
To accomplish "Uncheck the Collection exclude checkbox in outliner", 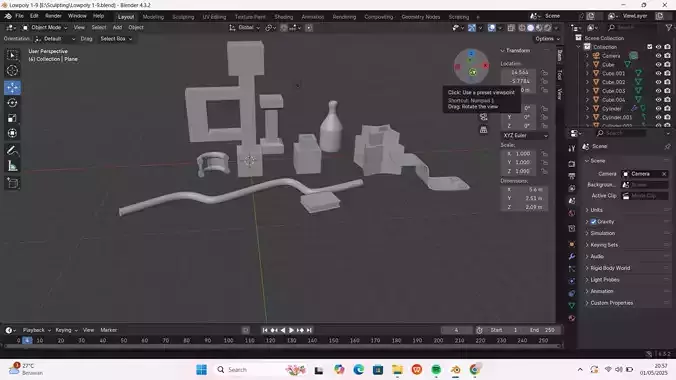I will (x=650, y=47).
